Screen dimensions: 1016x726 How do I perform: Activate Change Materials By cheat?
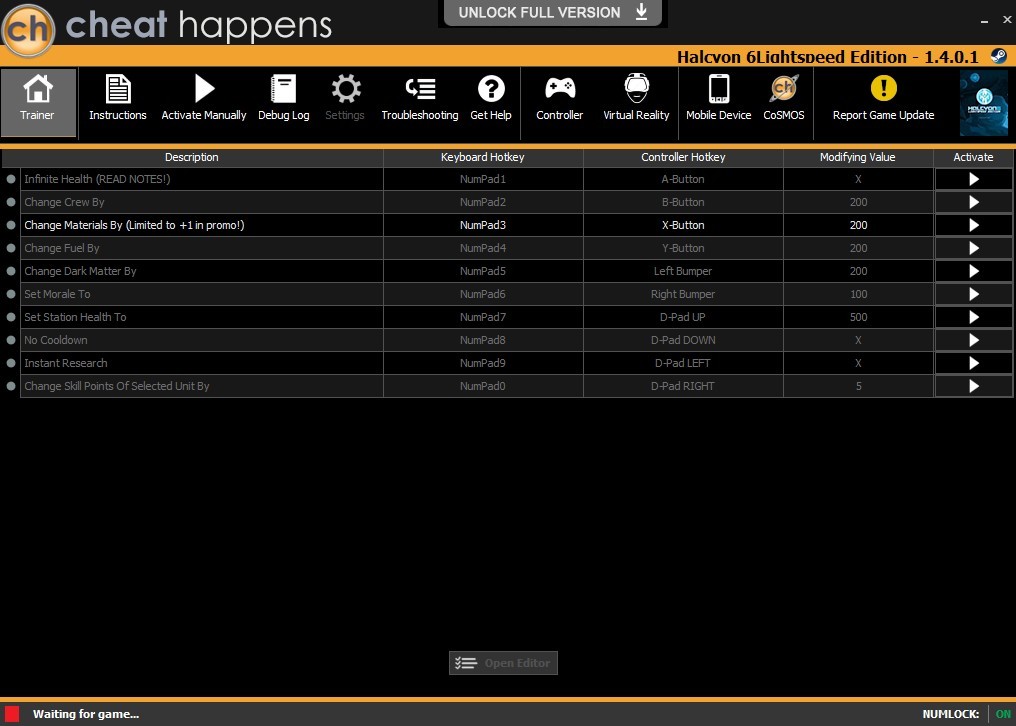tap(973, 226)
